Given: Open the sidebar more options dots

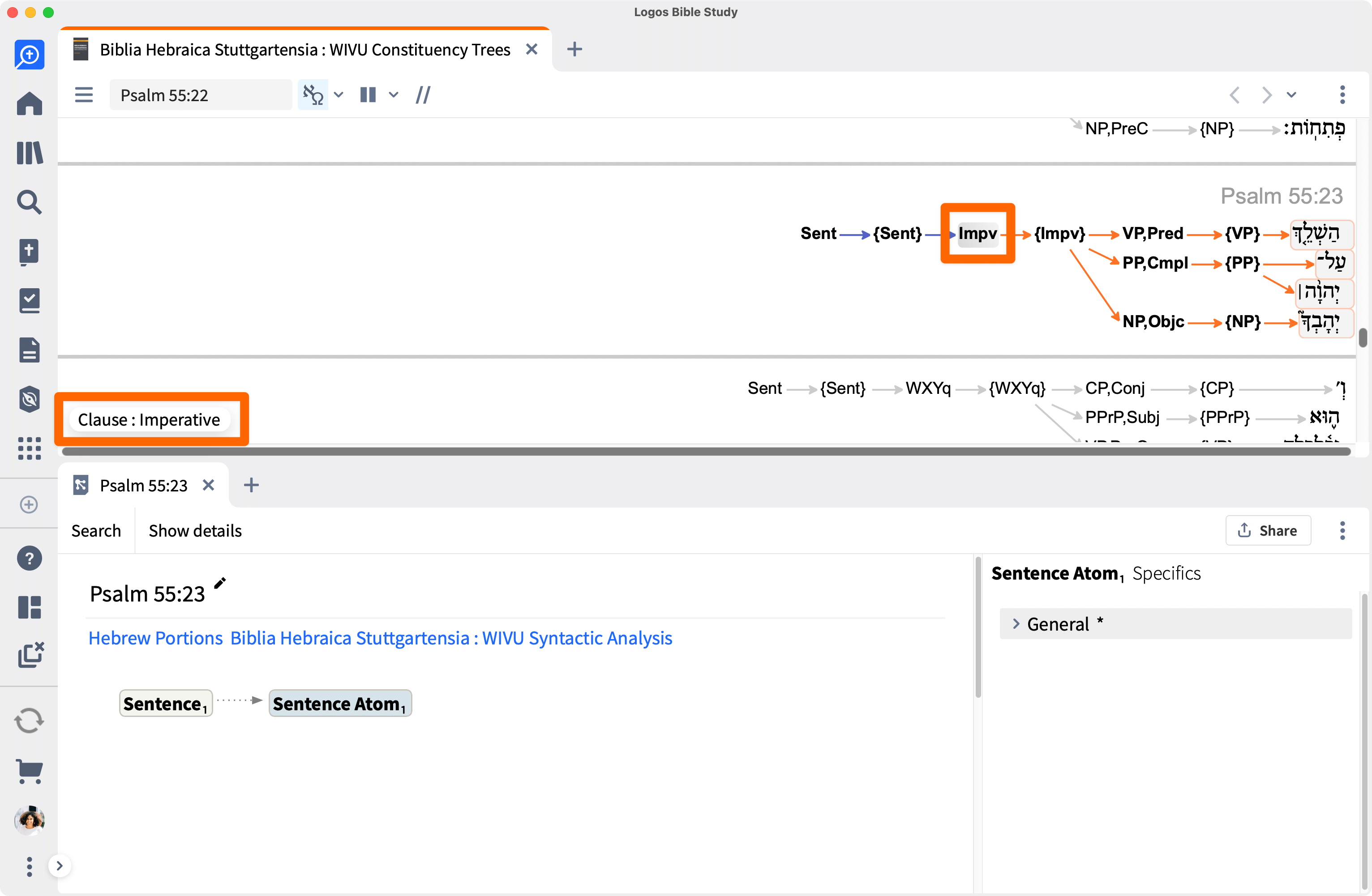Looking at the screenshot, I should click(30, 866).
